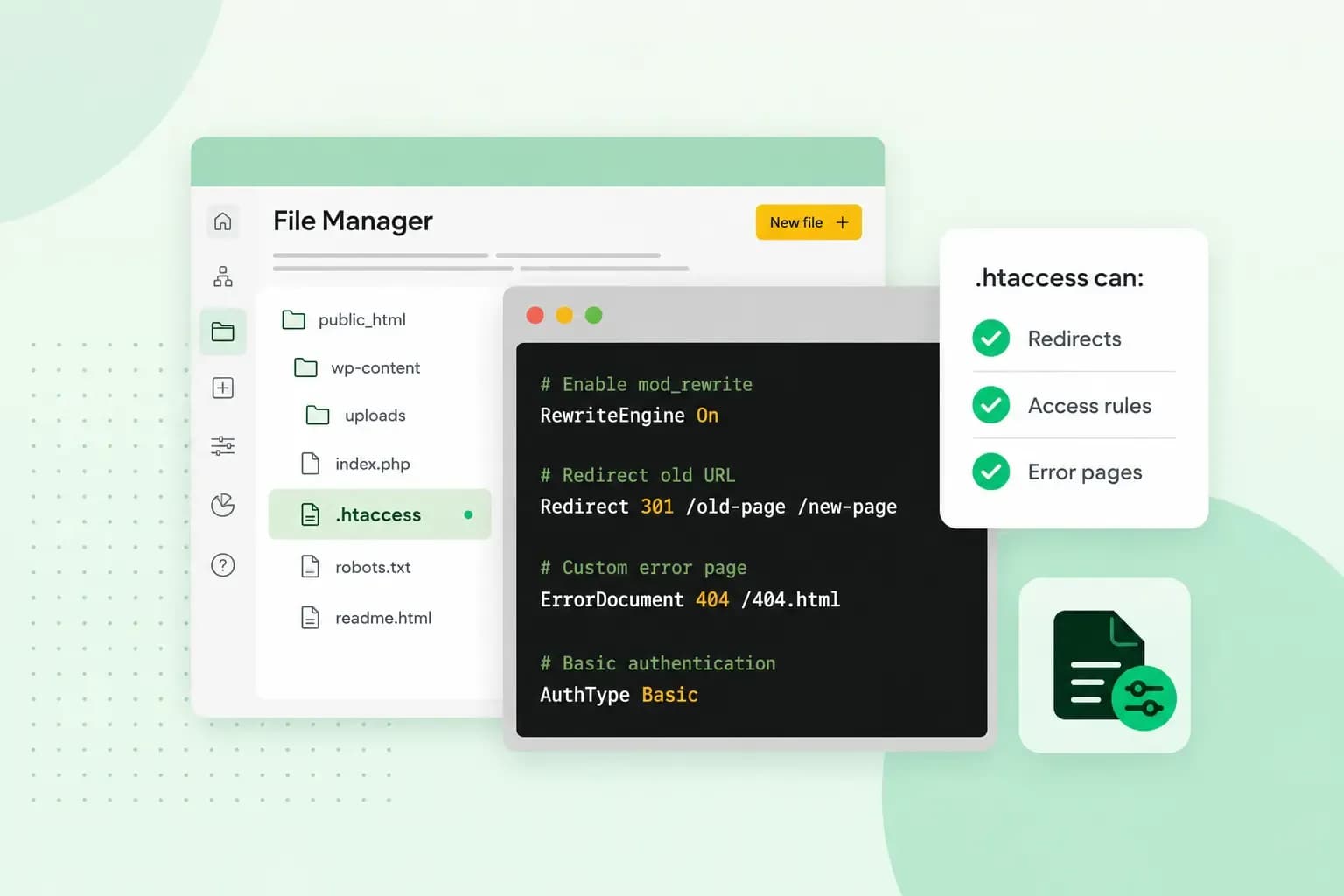The width and height of the screenshot is (1344, 896).
Task: Click the 'AuthType Basic' code line
Action: click(619, 695)
